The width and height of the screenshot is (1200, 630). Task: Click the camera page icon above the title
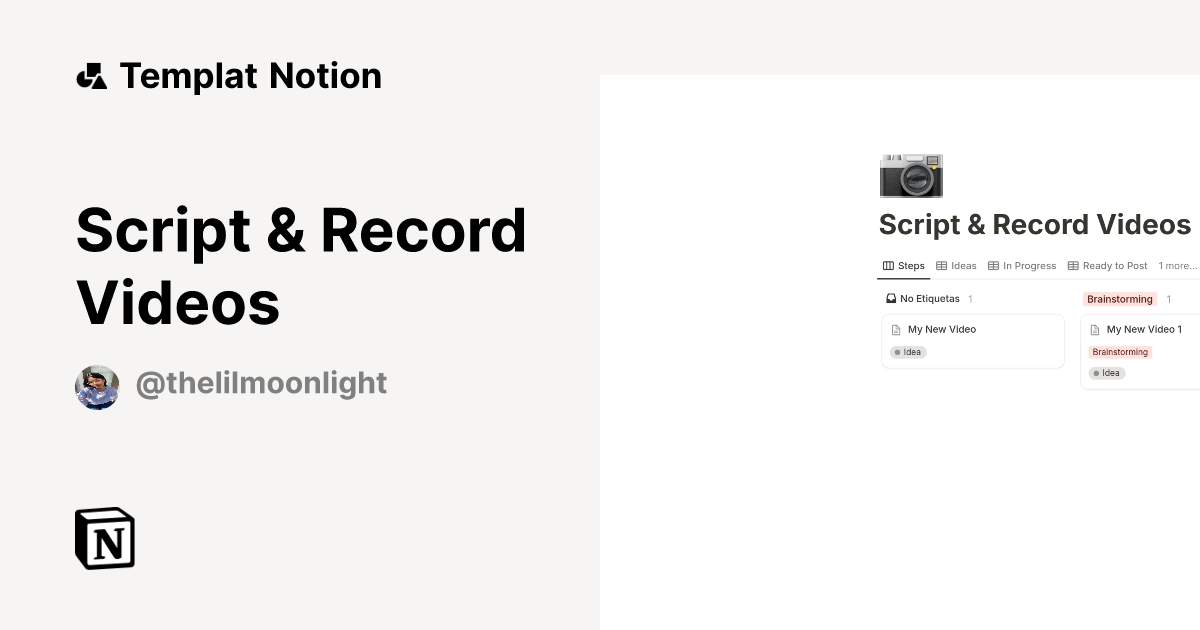pyautogui.click(x=911, y=175)
